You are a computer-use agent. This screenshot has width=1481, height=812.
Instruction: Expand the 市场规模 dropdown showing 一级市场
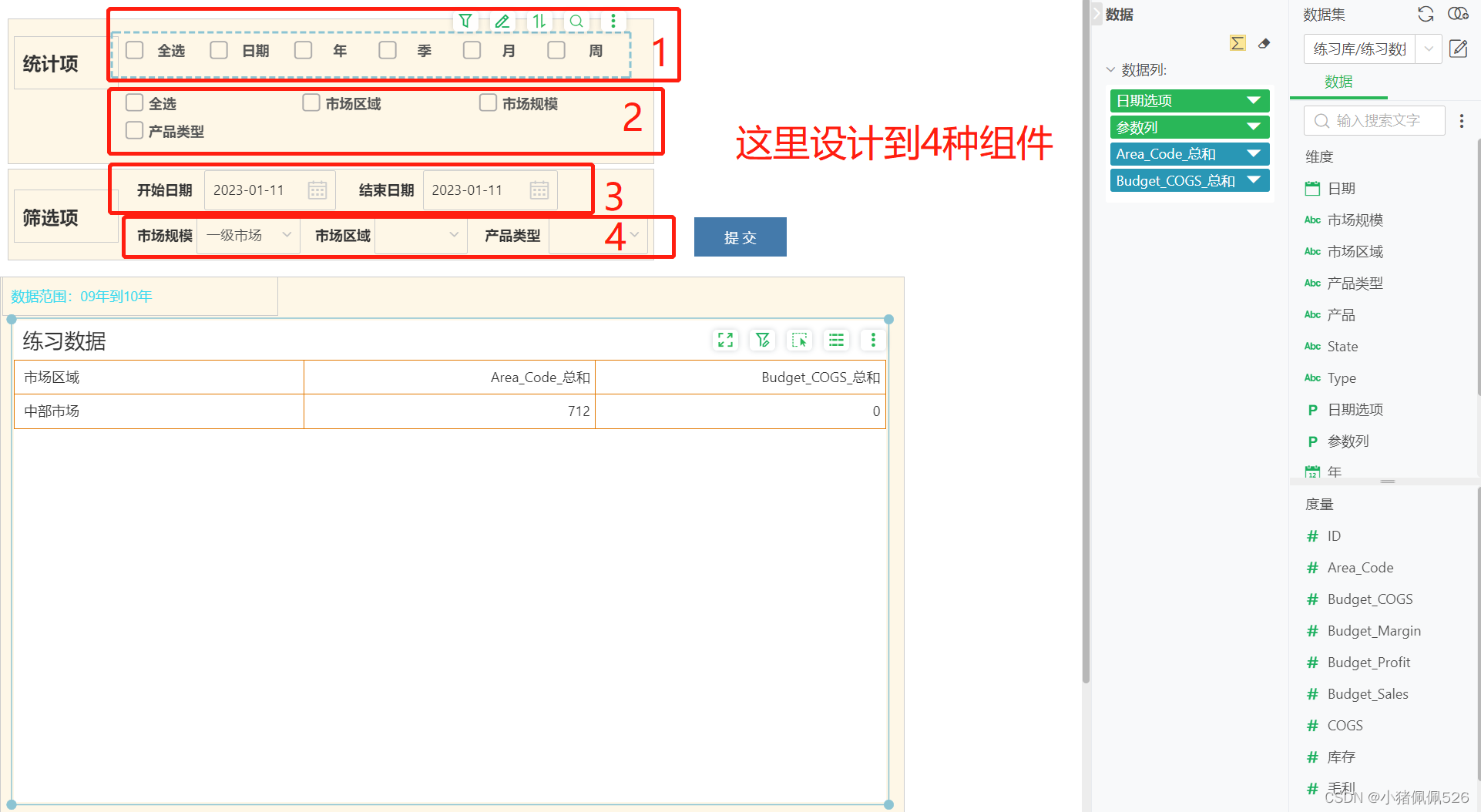click(287, 236)
